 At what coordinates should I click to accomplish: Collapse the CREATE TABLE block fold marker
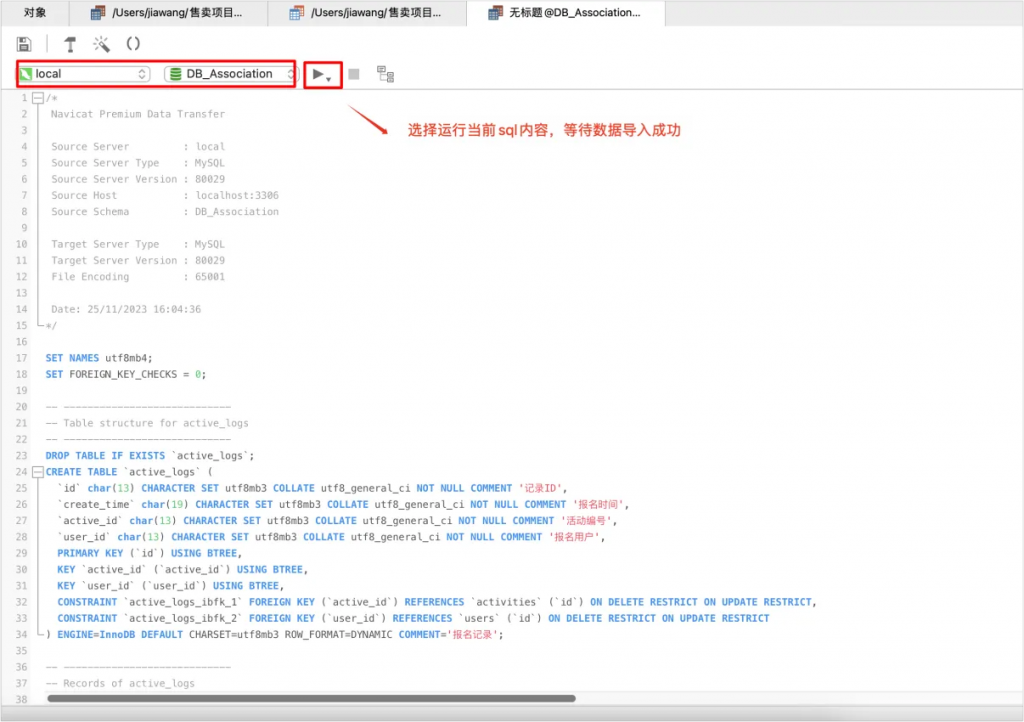coord(37,472)
